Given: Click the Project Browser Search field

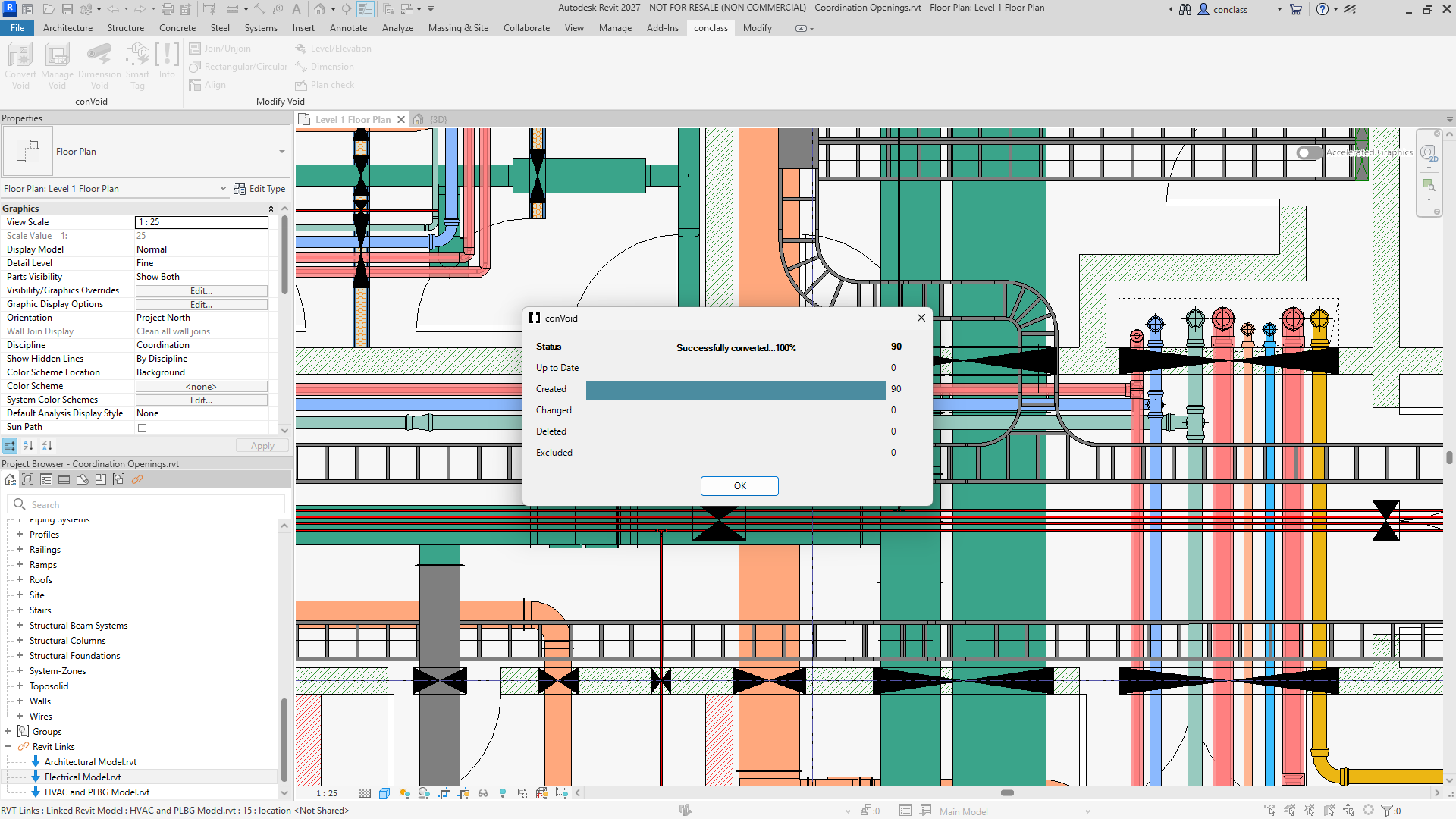Looking at the screenshot, I should click(146, 504).
